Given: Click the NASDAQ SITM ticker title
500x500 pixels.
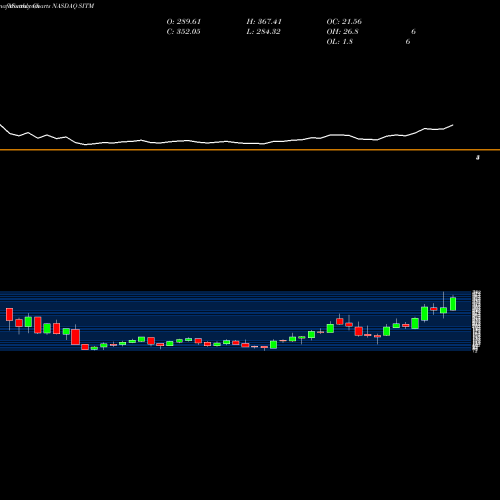Looking at the screenshot, I should pos(73,6).
